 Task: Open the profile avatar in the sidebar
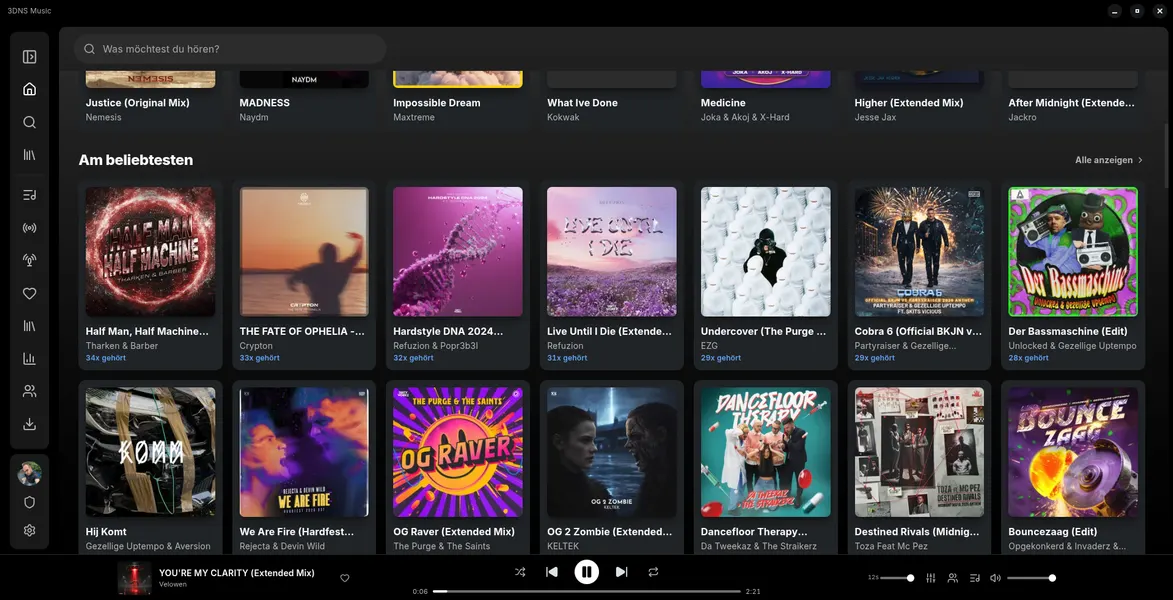coord(29,474)
